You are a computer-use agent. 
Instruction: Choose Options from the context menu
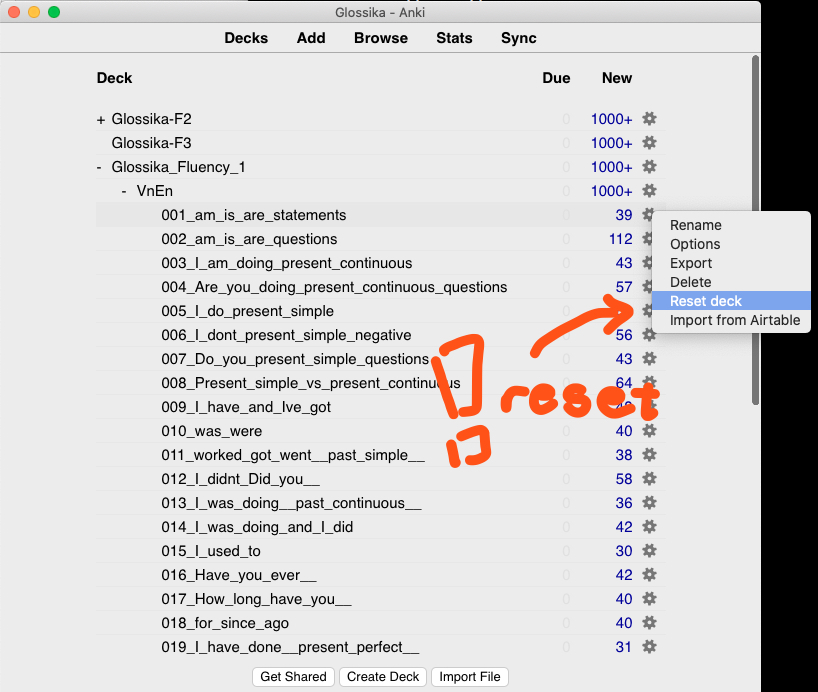pyautogui.click(x=731, y=244)
